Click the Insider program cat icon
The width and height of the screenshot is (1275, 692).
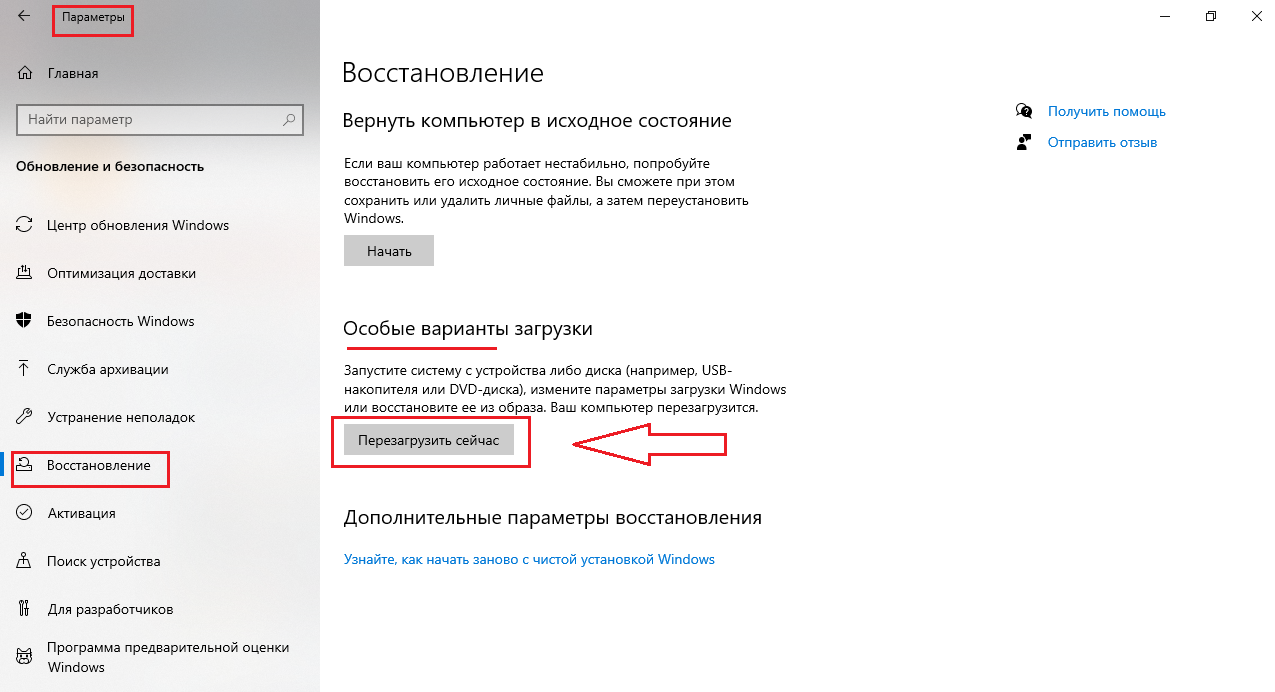[25, 657]
